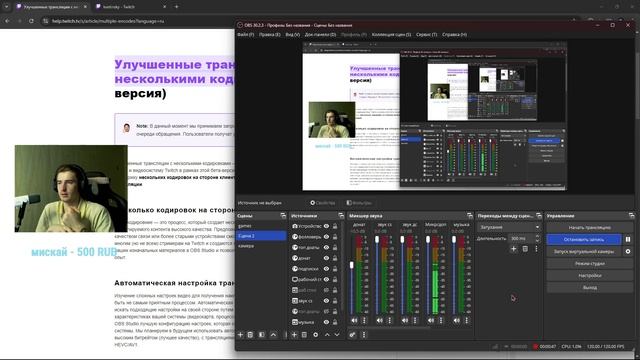Click the transition duration 300 ms field
The image size is (640, 360).
coord(522,238)
